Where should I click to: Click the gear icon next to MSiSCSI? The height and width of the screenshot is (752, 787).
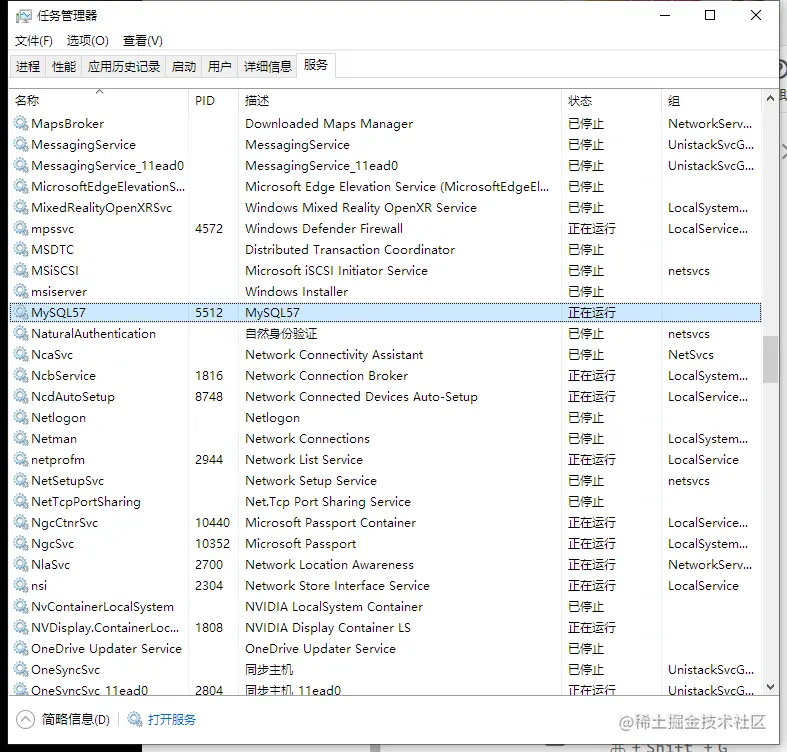pyautogui.click(x=21, y=271)
